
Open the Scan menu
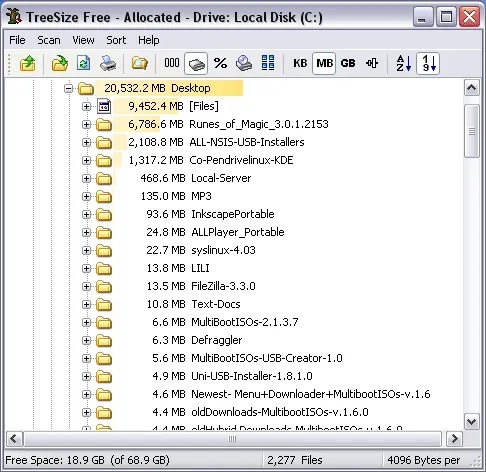(x=49, y=40)
